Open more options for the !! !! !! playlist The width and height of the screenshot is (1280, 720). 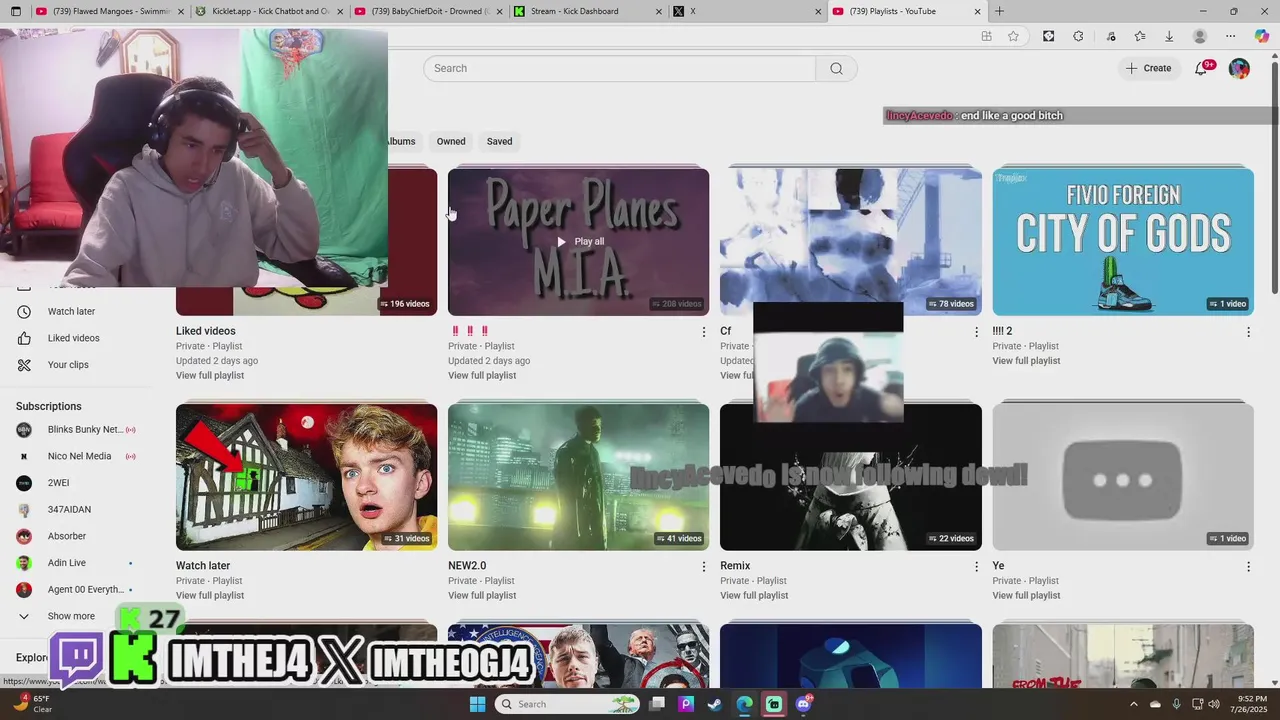click(x=703, y=332)
